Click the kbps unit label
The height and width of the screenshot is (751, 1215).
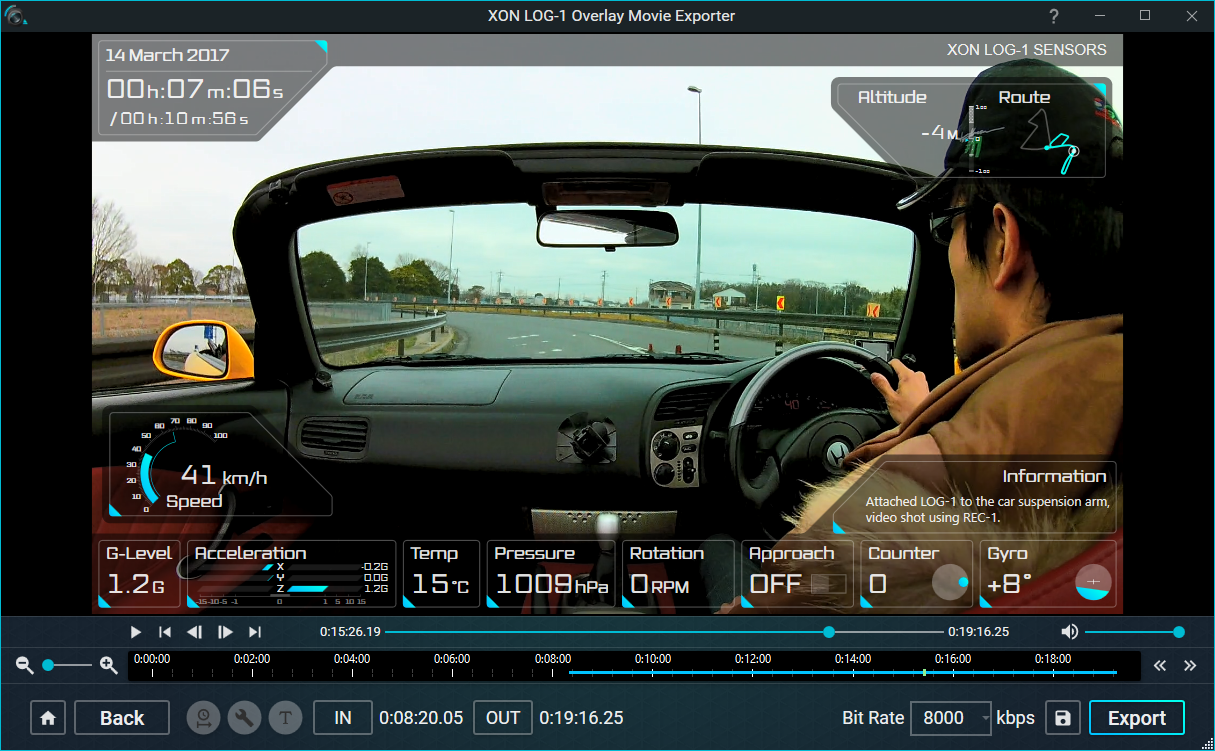click(1016, 718)
